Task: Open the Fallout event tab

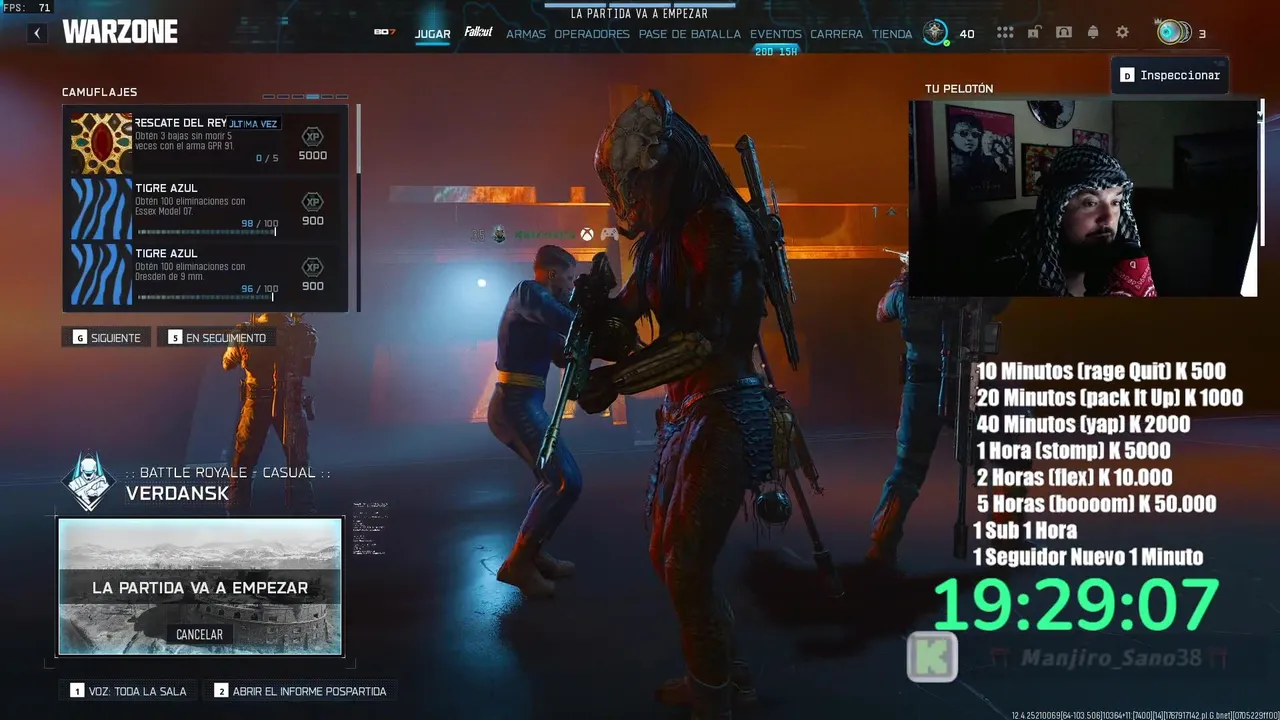Action: click(478, 32)
